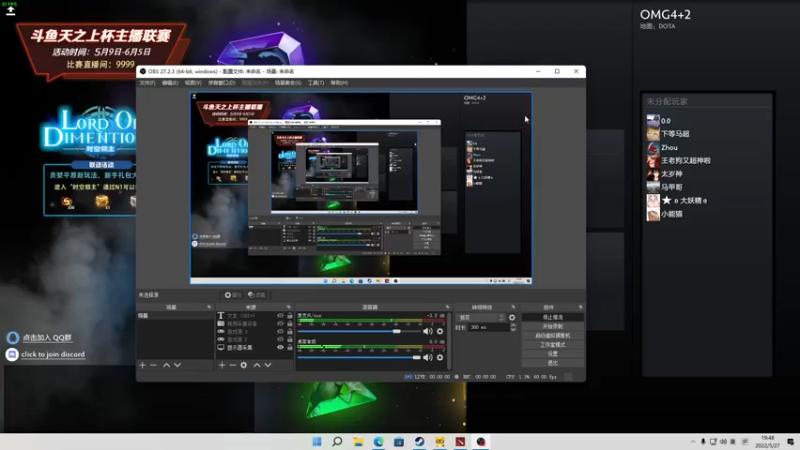Pop out the scenes dock panel icon
The image size is (800, 450).
click(209, 307)
